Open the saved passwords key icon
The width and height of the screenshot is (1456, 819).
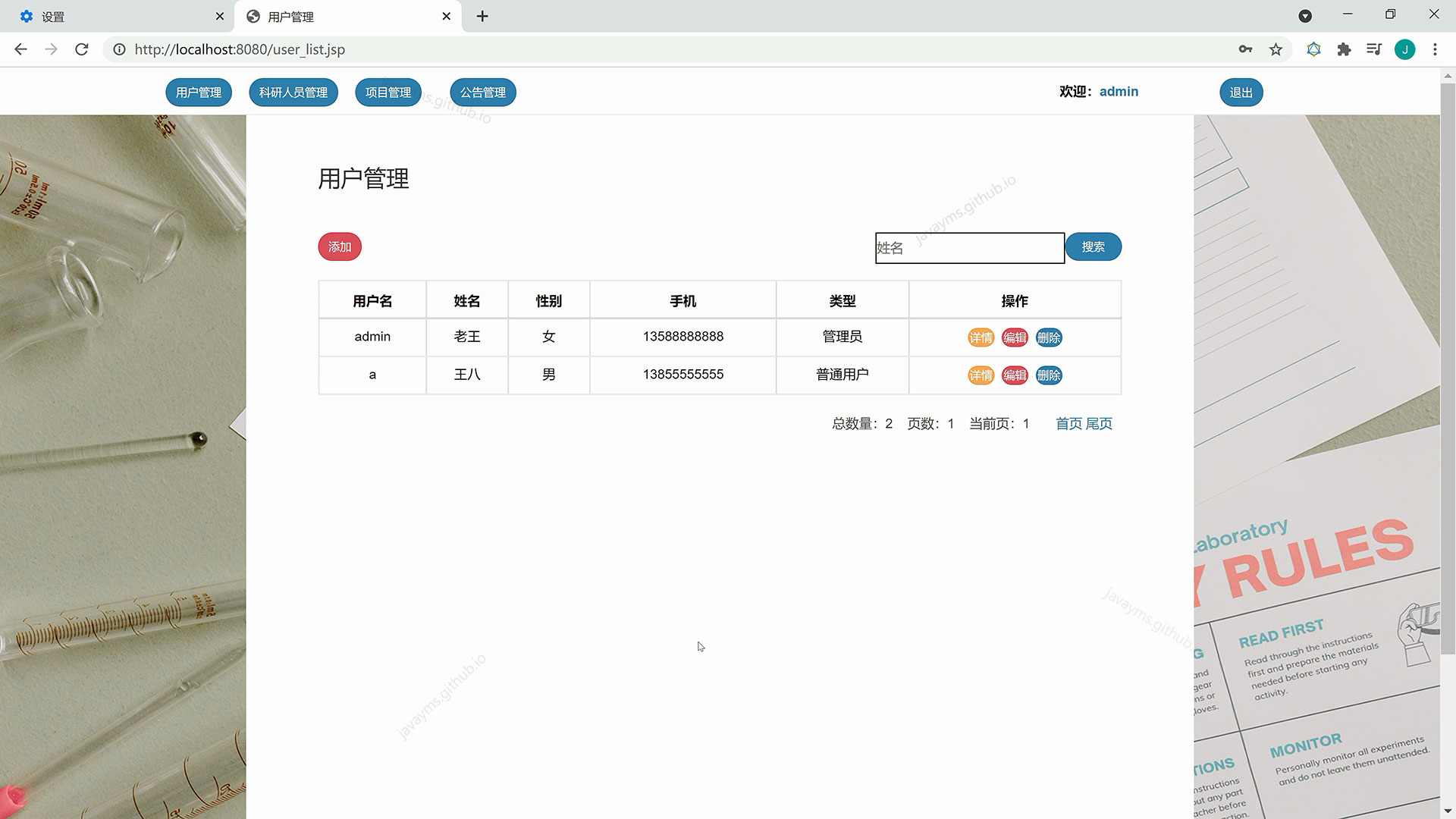tap(1245, 49)
